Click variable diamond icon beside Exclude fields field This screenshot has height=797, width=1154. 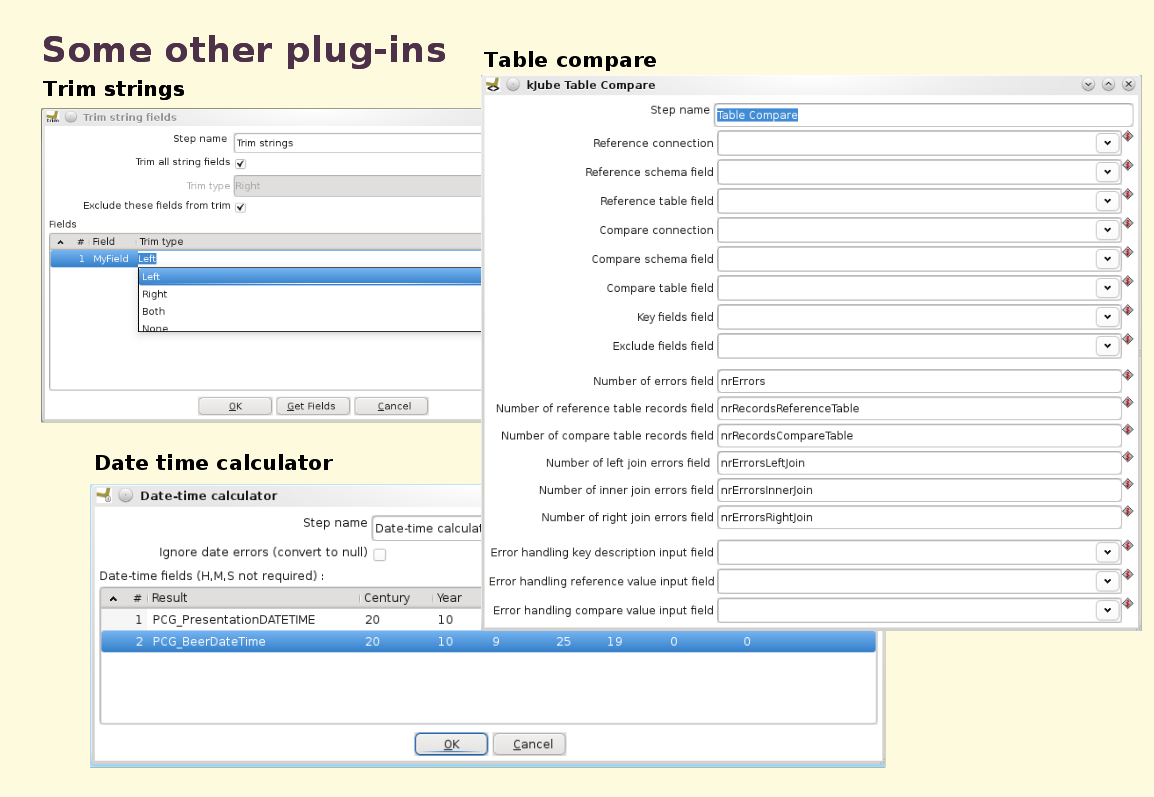tap(1128, 339)
